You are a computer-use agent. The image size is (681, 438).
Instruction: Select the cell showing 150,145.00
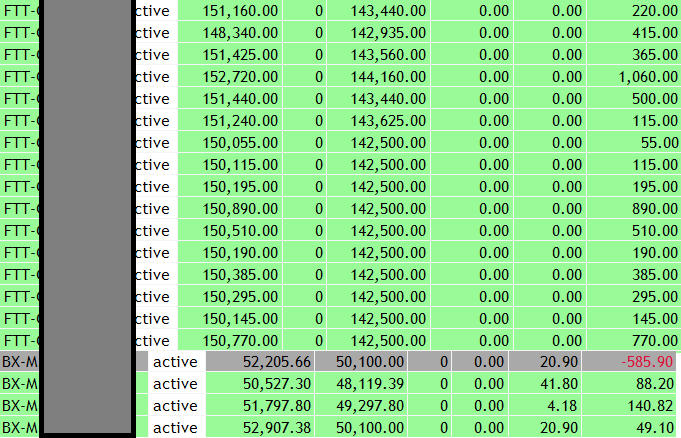click(230, 319)
